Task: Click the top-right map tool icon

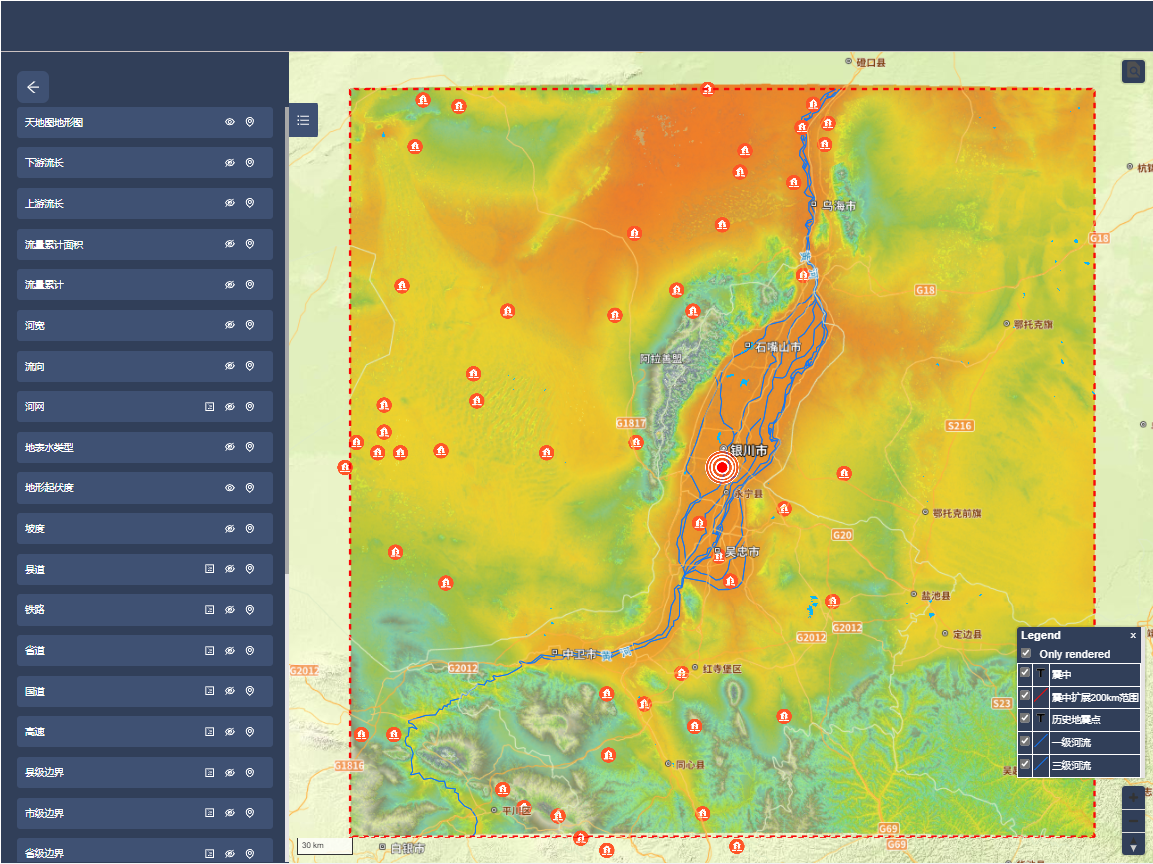Action: pos(1133,71)
